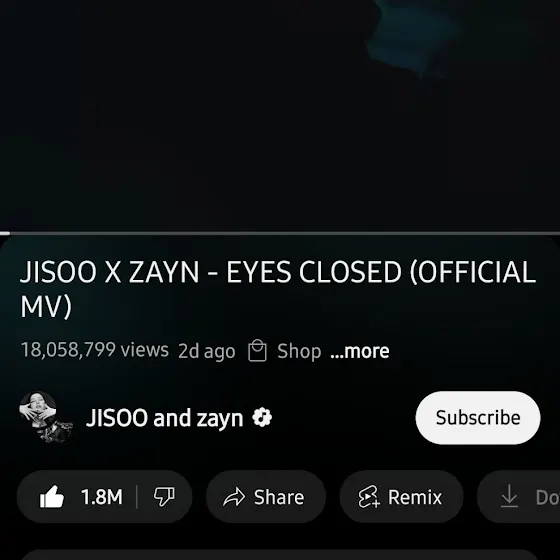Expand the EYES CLOSED video title
Image resolution: width=560 pixels, height=560 pixels.
coord(278,289)
